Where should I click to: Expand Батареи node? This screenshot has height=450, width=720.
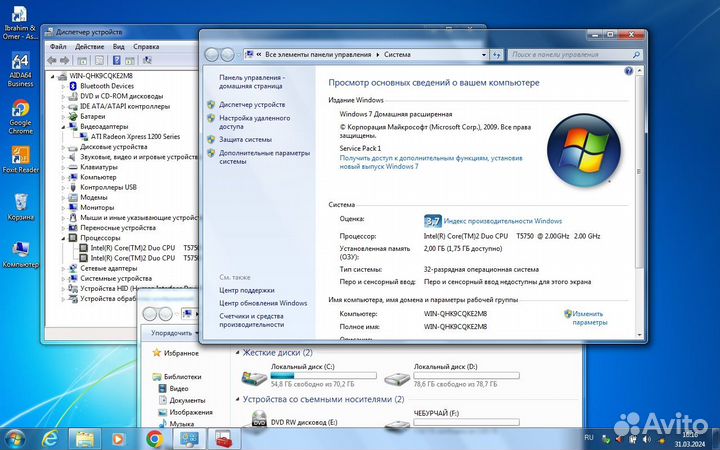(63, 117)
